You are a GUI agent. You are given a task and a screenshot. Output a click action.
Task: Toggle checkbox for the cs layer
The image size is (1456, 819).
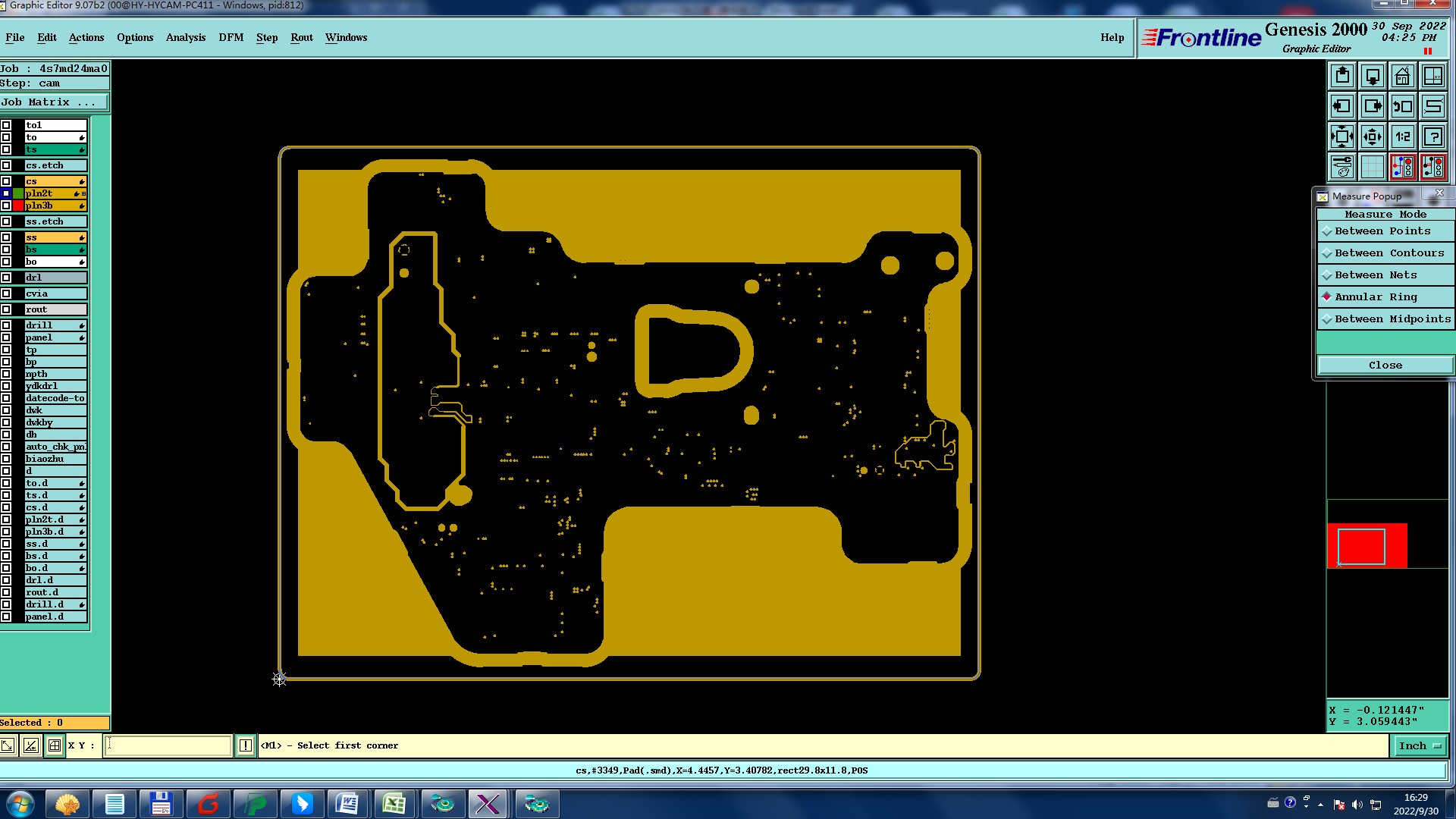(6, 181)
